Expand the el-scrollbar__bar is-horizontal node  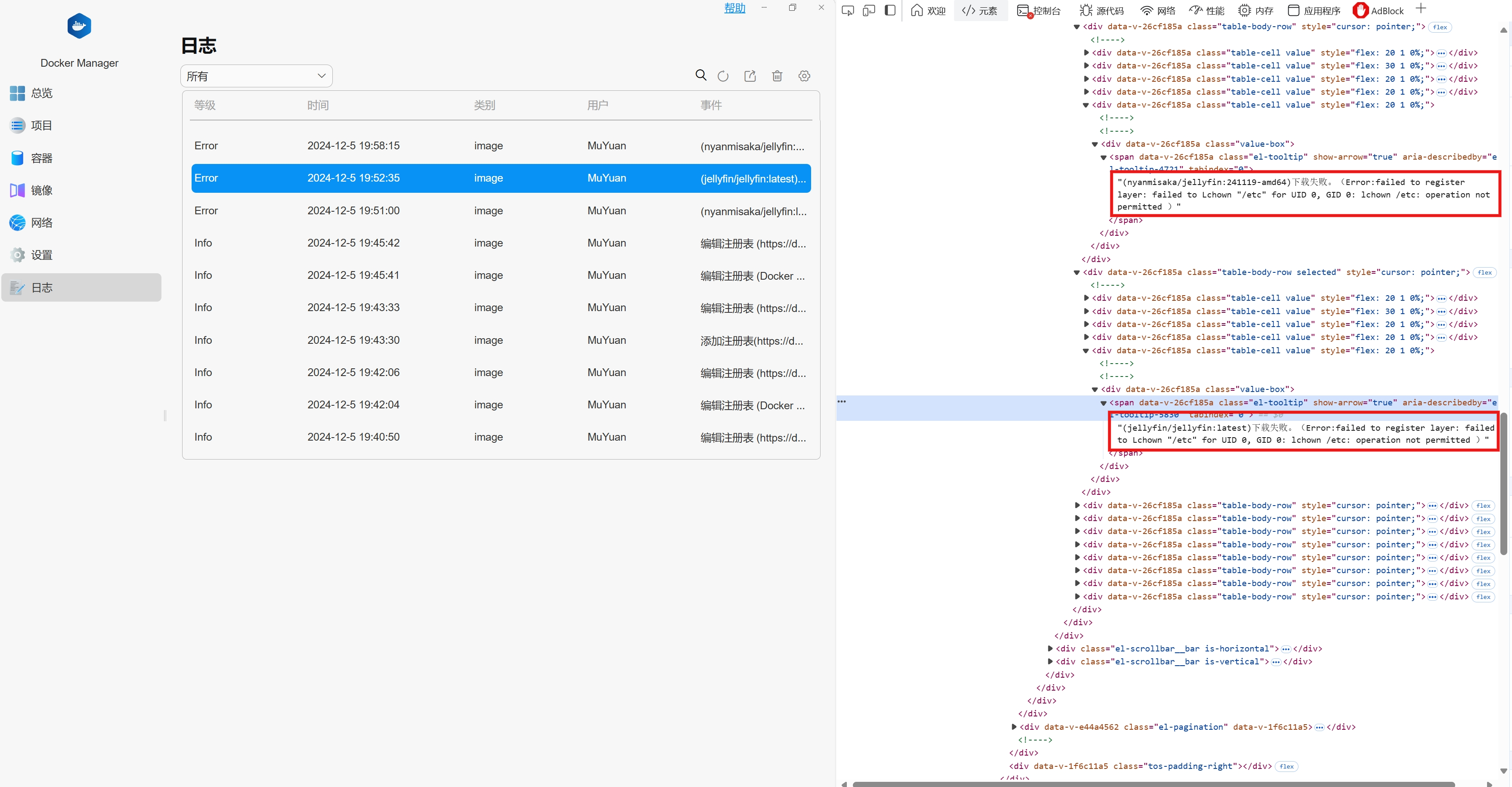1050,648
